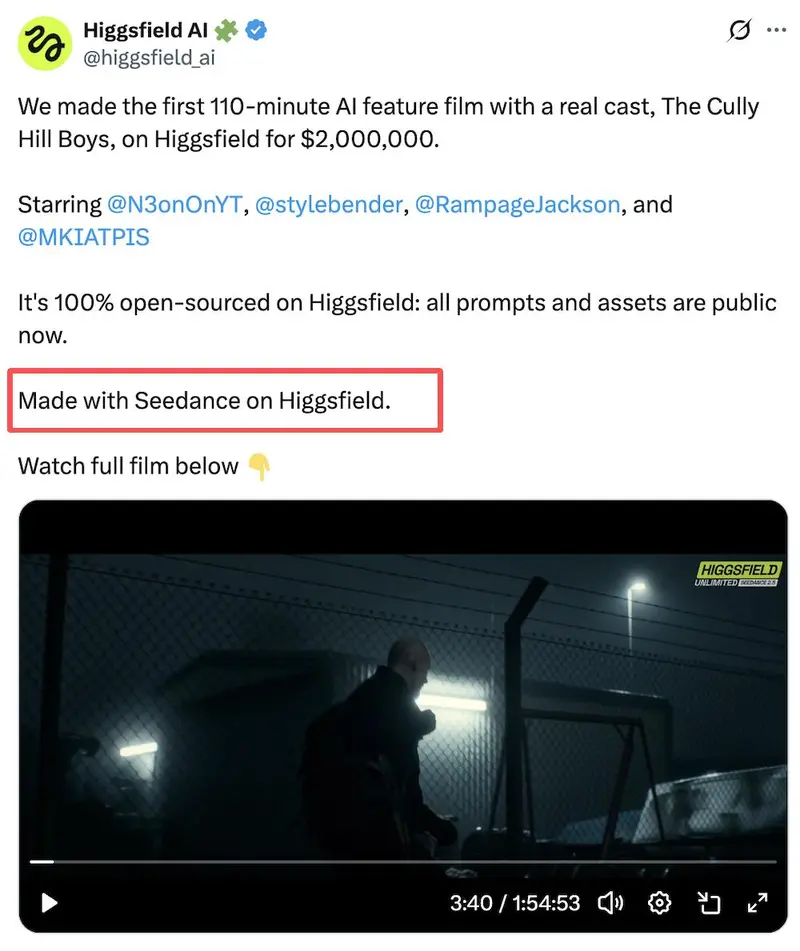This screenshot has width=800, height=951.
Task: Open video settings gear
Action: click(659, 902)
